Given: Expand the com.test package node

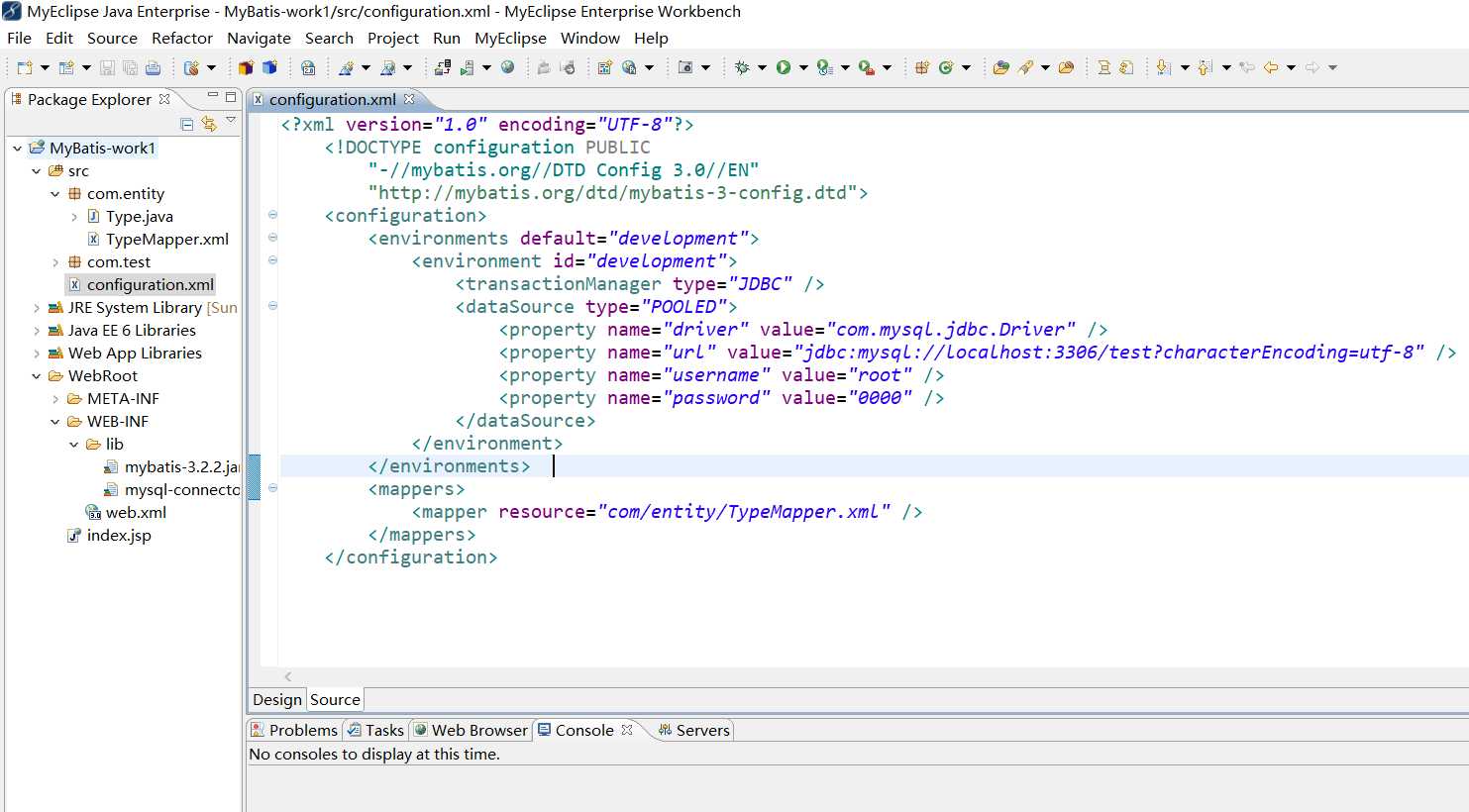Looking at the screenshot, I should (x=55, y=262).
